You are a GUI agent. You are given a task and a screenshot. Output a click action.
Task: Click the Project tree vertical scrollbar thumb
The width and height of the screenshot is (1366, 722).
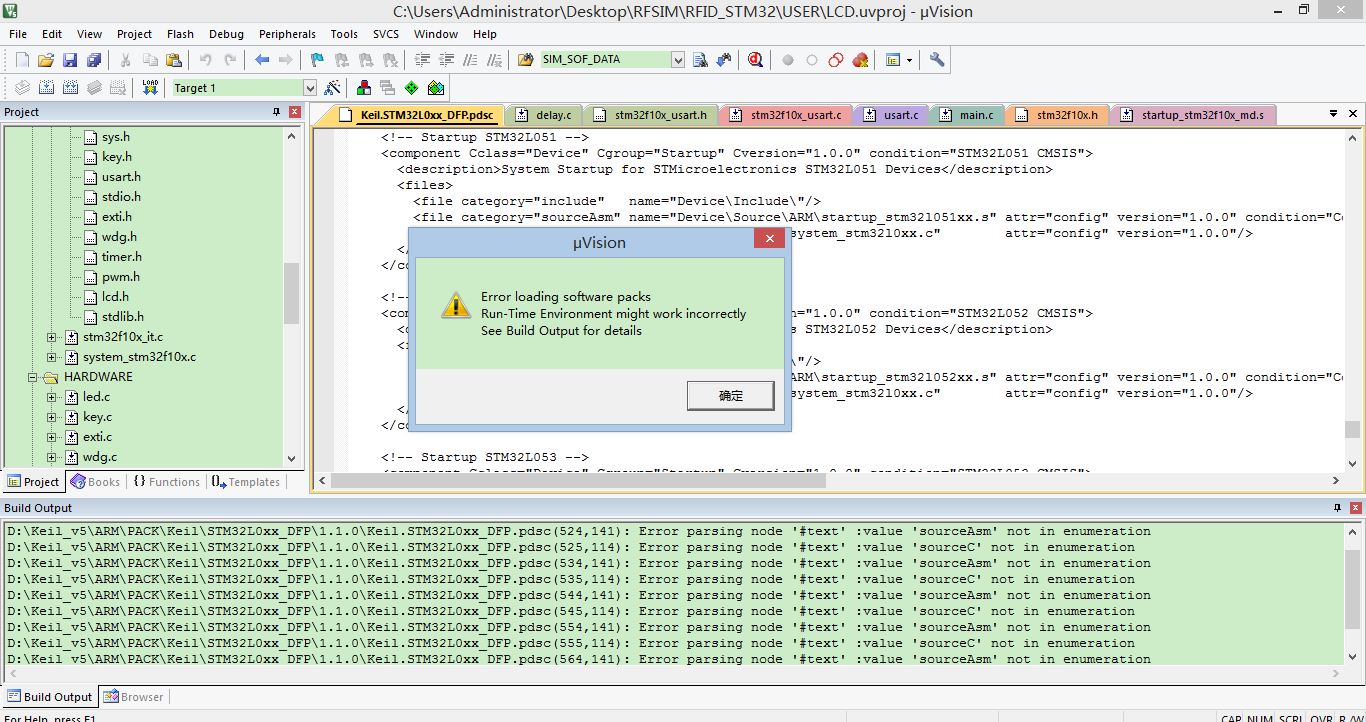pyautogui.click(x=291, y=293)
